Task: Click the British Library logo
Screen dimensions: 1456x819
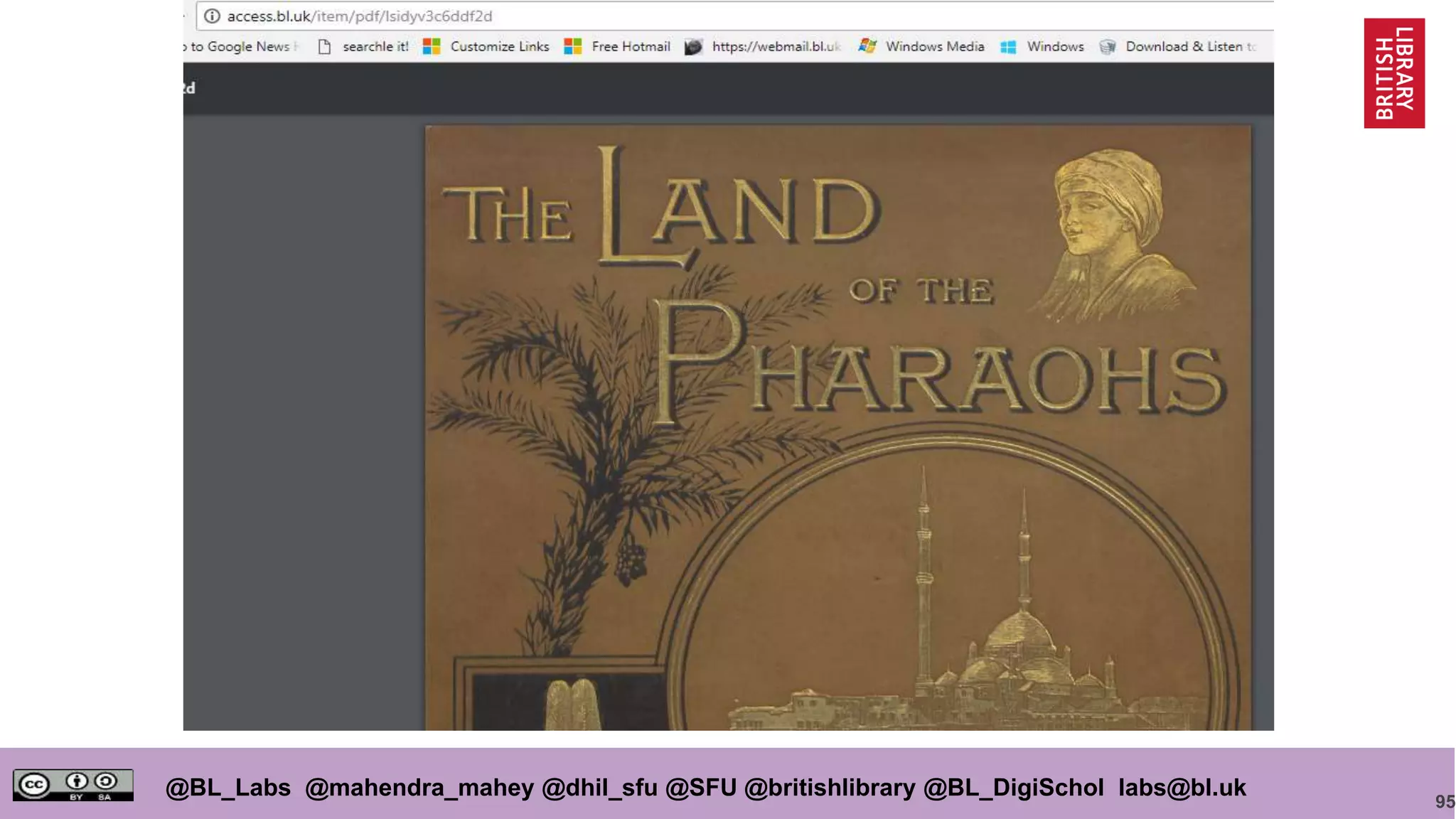Action: coord(1394,73)
